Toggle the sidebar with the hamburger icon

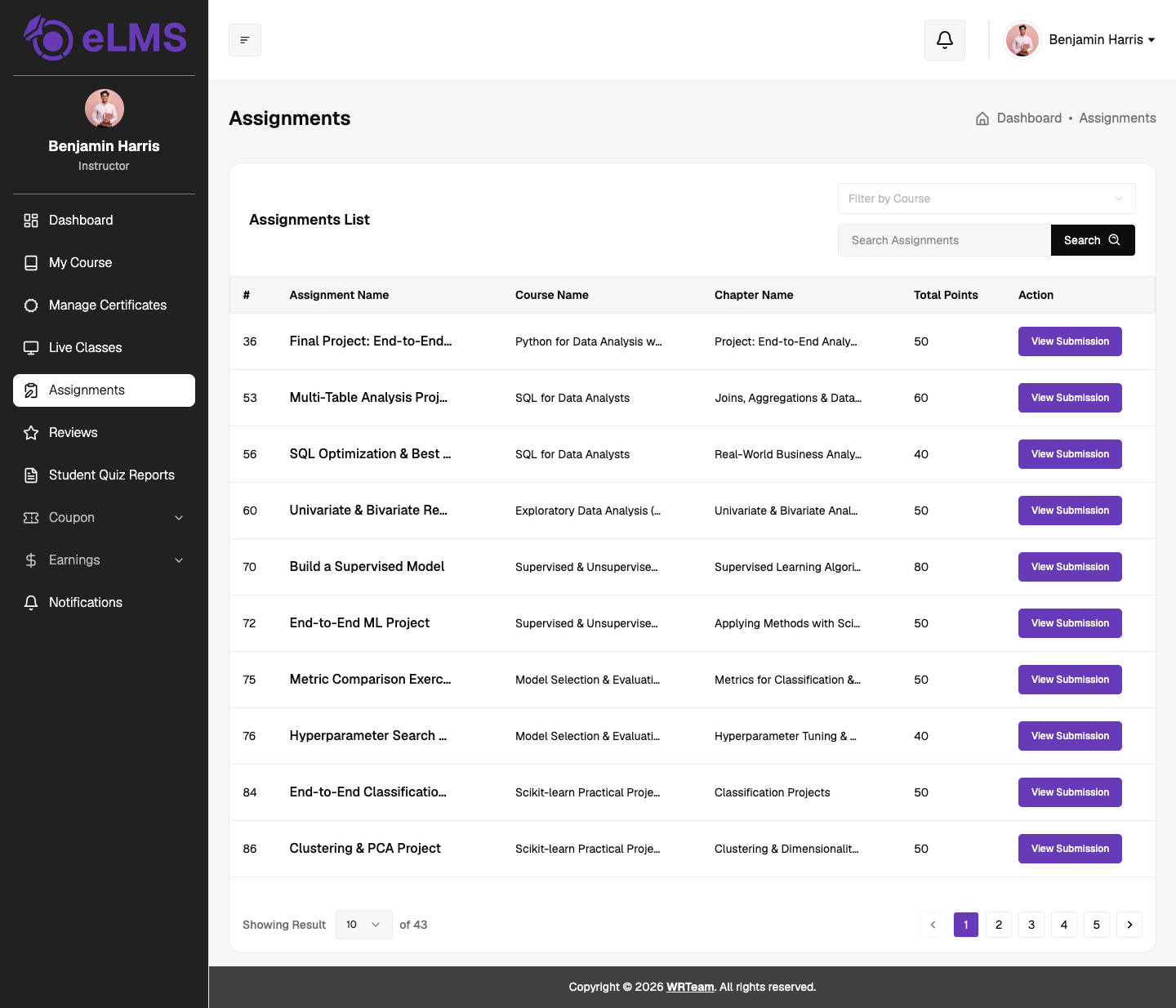[245, 40]
